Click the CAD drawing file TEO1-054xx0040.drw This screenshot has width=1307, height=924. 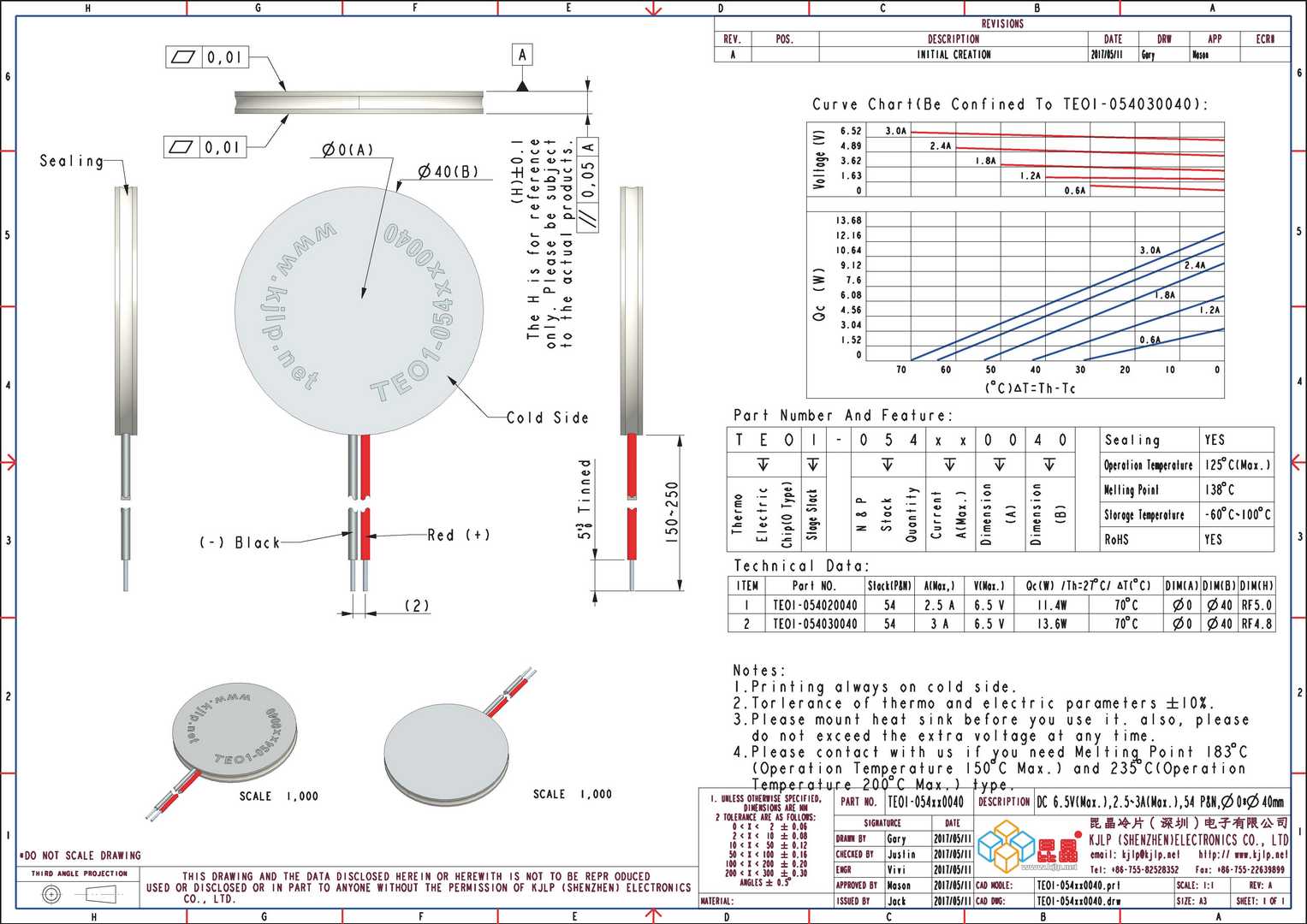coord(1078,901)
